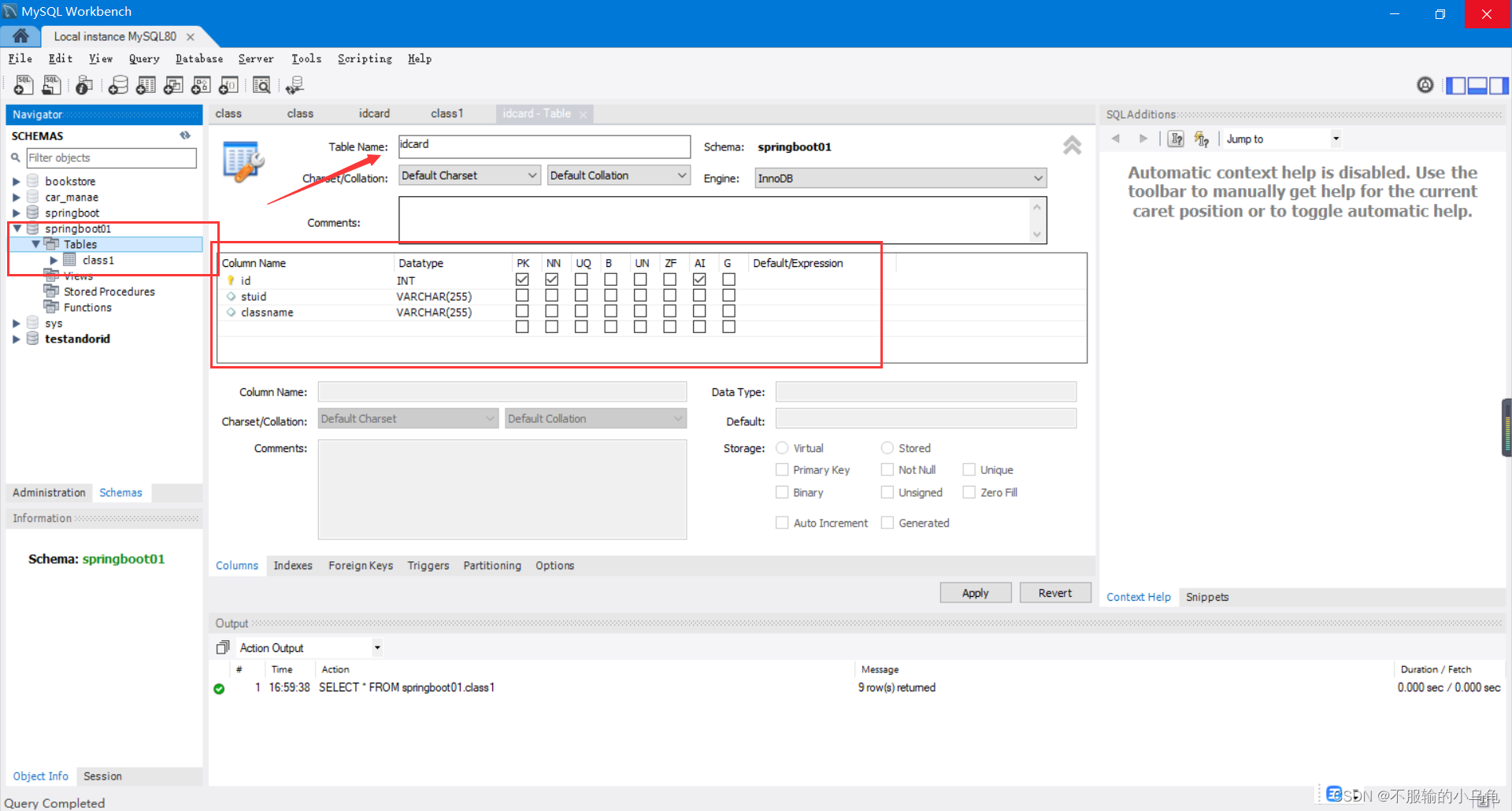Open the Session info tab
This screenshot has height=811, width=1512.
point(102,776)
